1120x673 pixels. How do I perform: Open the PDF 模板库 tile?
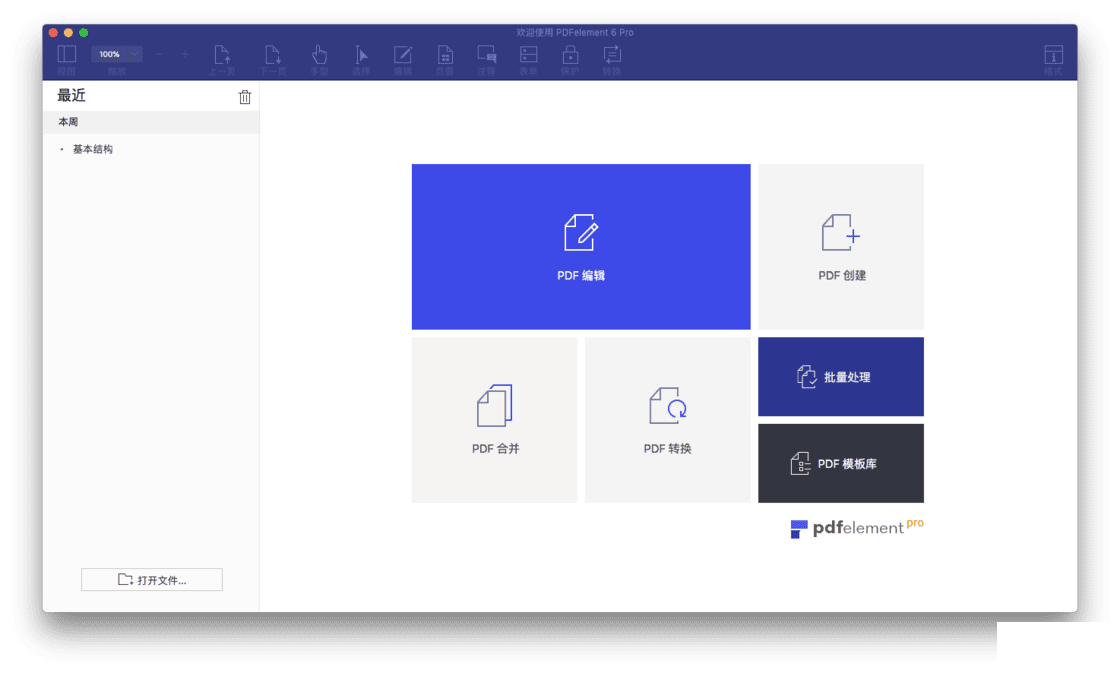point(841,463)
